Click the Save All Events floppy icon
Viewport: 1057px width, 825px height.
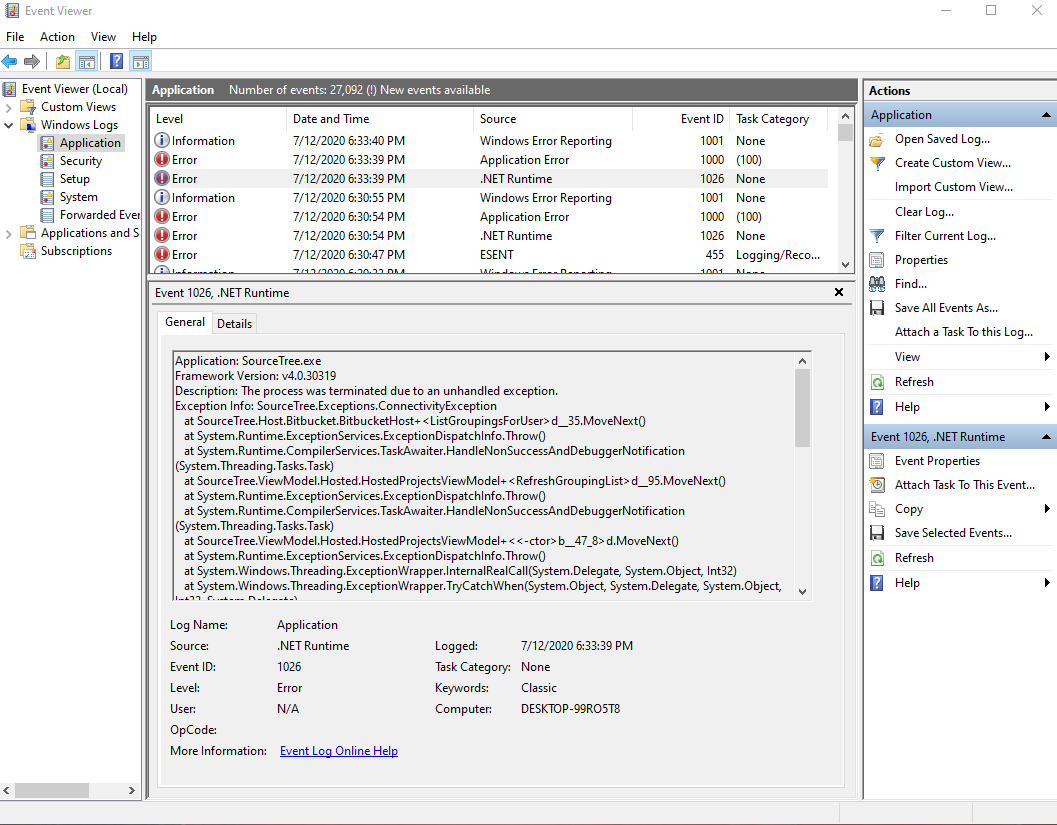tap(876, 308)
